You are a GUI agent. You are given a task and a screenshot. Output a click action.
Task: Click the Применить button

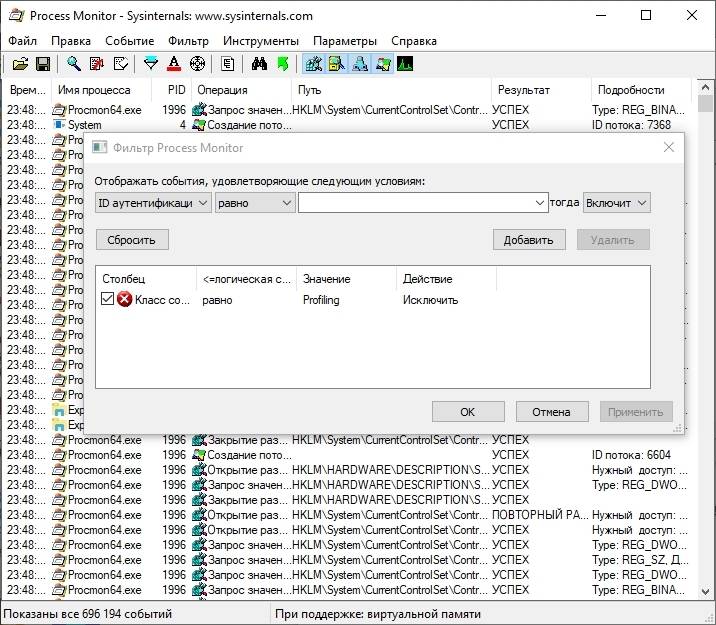click(x=636, y=412)
